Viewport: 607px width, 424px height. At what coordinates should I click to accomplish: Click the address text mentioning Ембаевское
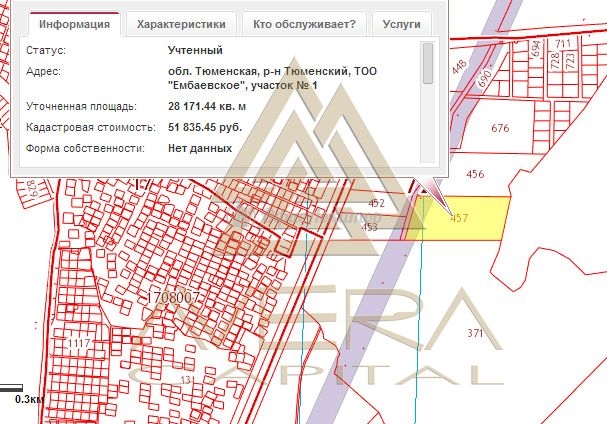coord(272,78)
